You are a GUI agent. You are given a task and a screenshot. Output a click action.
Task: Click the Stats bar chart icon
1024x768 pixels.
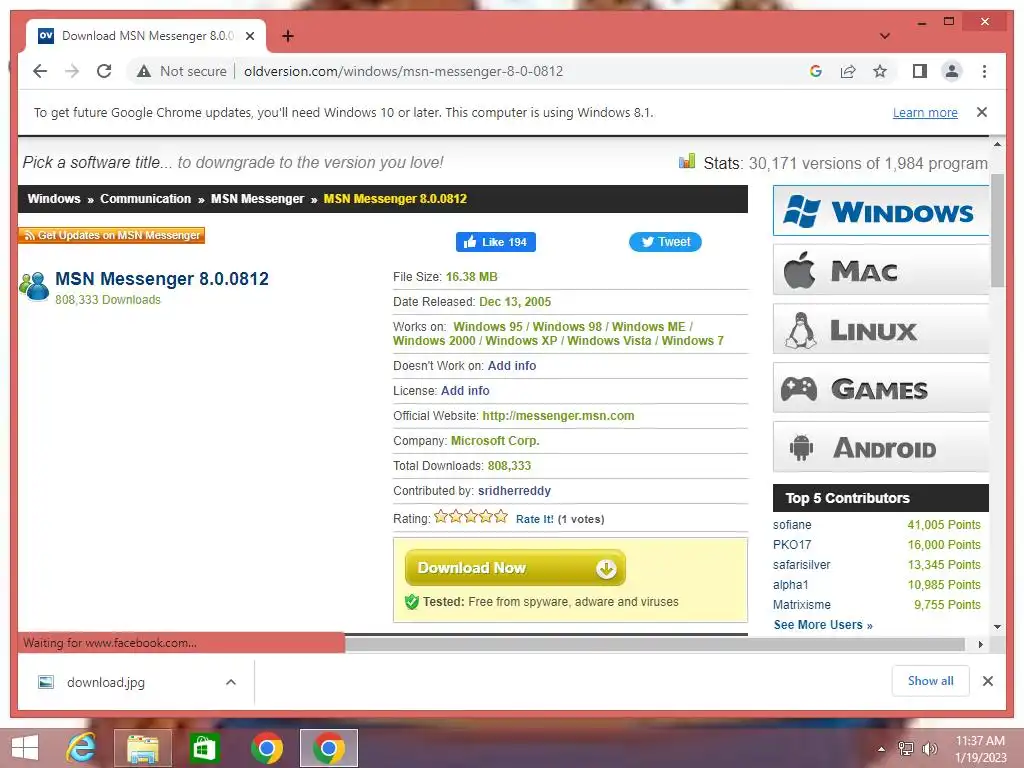(686, 161)
